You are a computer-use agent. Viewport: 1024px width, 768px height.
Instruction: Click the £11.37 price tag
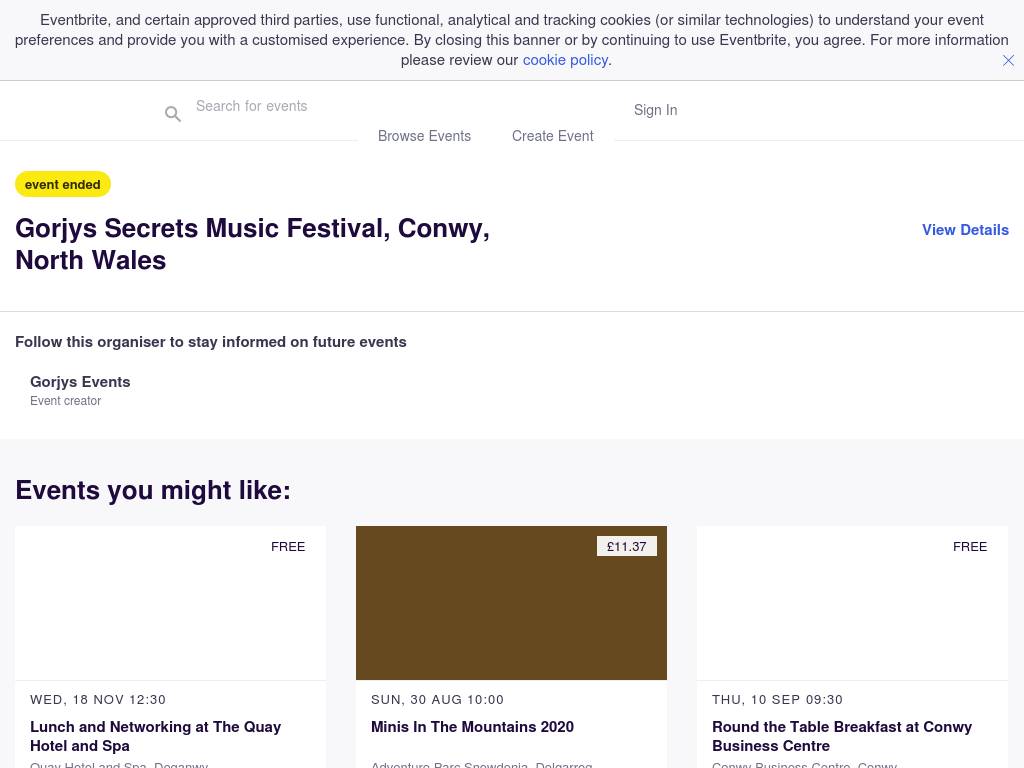pos(627,546)
